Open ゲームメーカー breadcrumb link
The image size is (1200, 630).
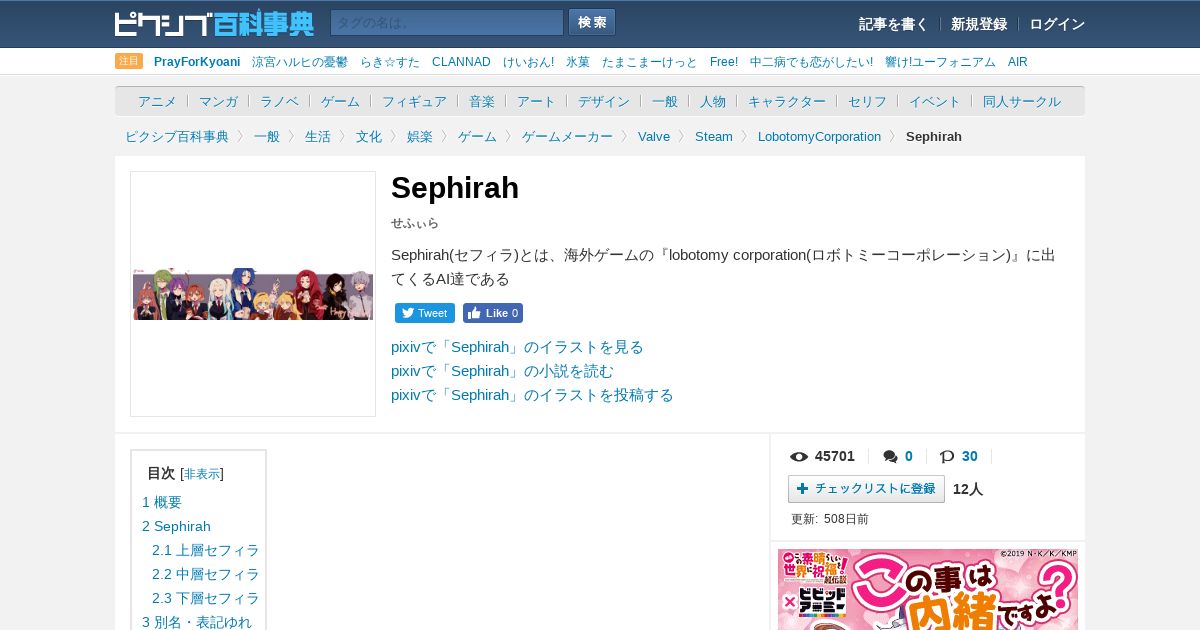tap(567, 136)
